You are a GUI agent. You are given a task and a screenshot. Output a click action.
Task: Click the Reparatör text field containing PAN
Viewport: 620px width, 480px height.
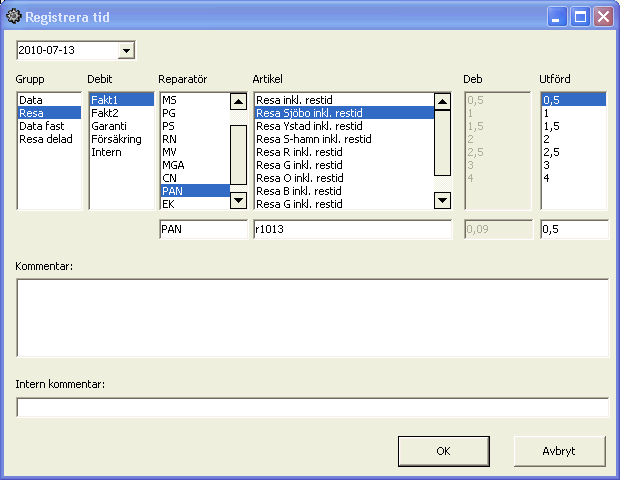(203, 230)
